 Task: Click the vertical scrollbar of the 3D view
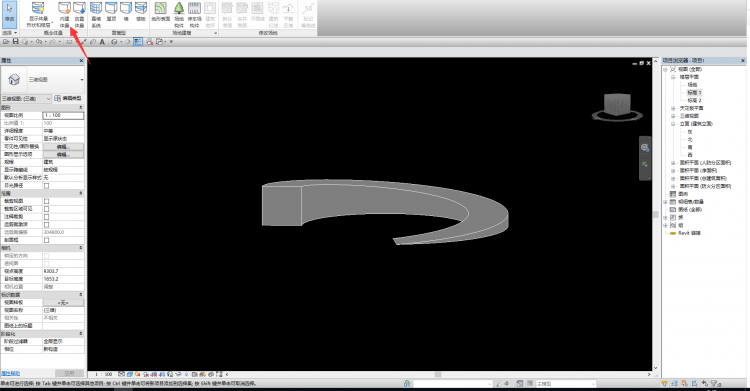pos(655,214)
